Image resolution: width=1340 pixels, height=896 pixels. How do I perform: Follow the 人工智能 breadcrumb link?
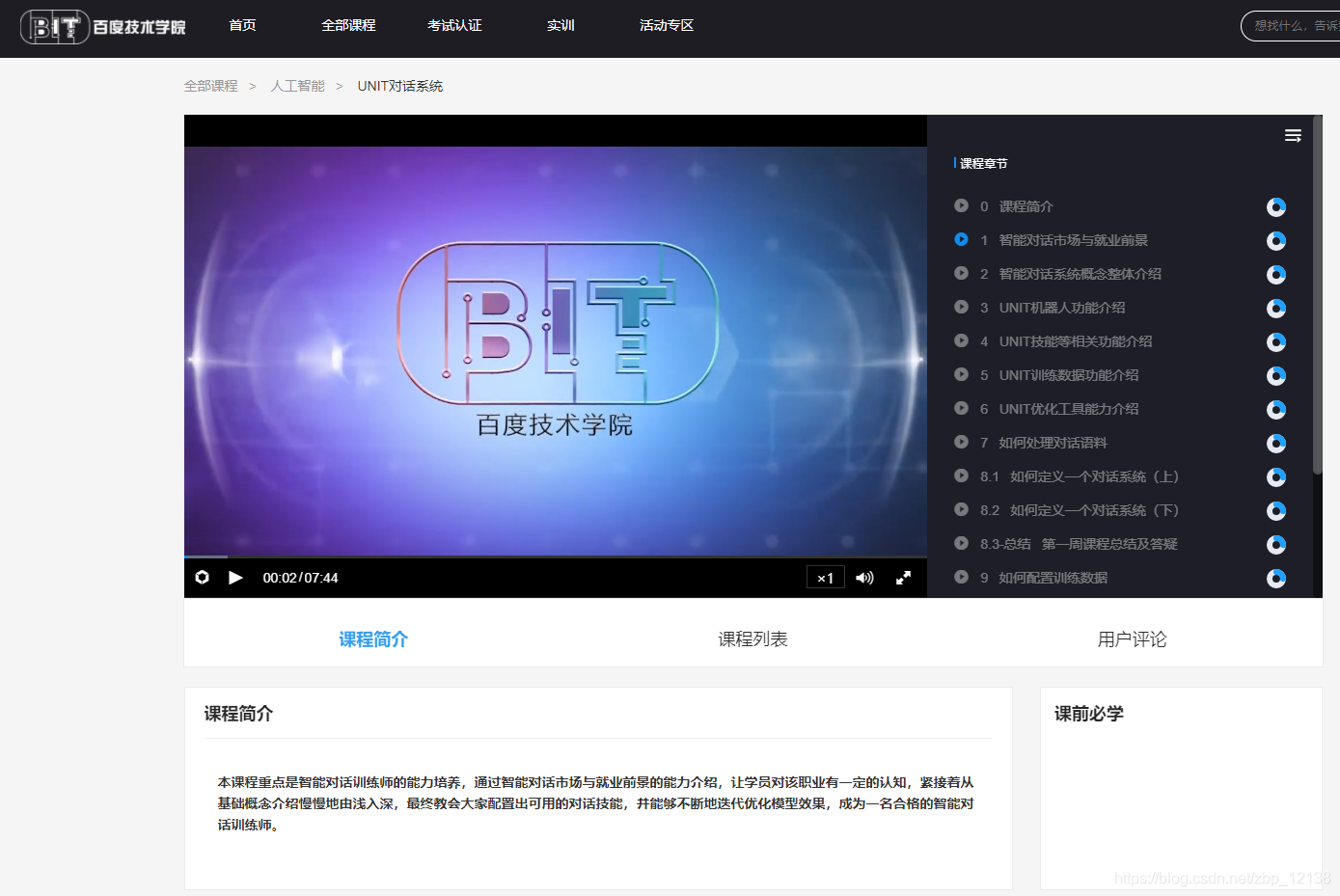[x=297, y=86]
